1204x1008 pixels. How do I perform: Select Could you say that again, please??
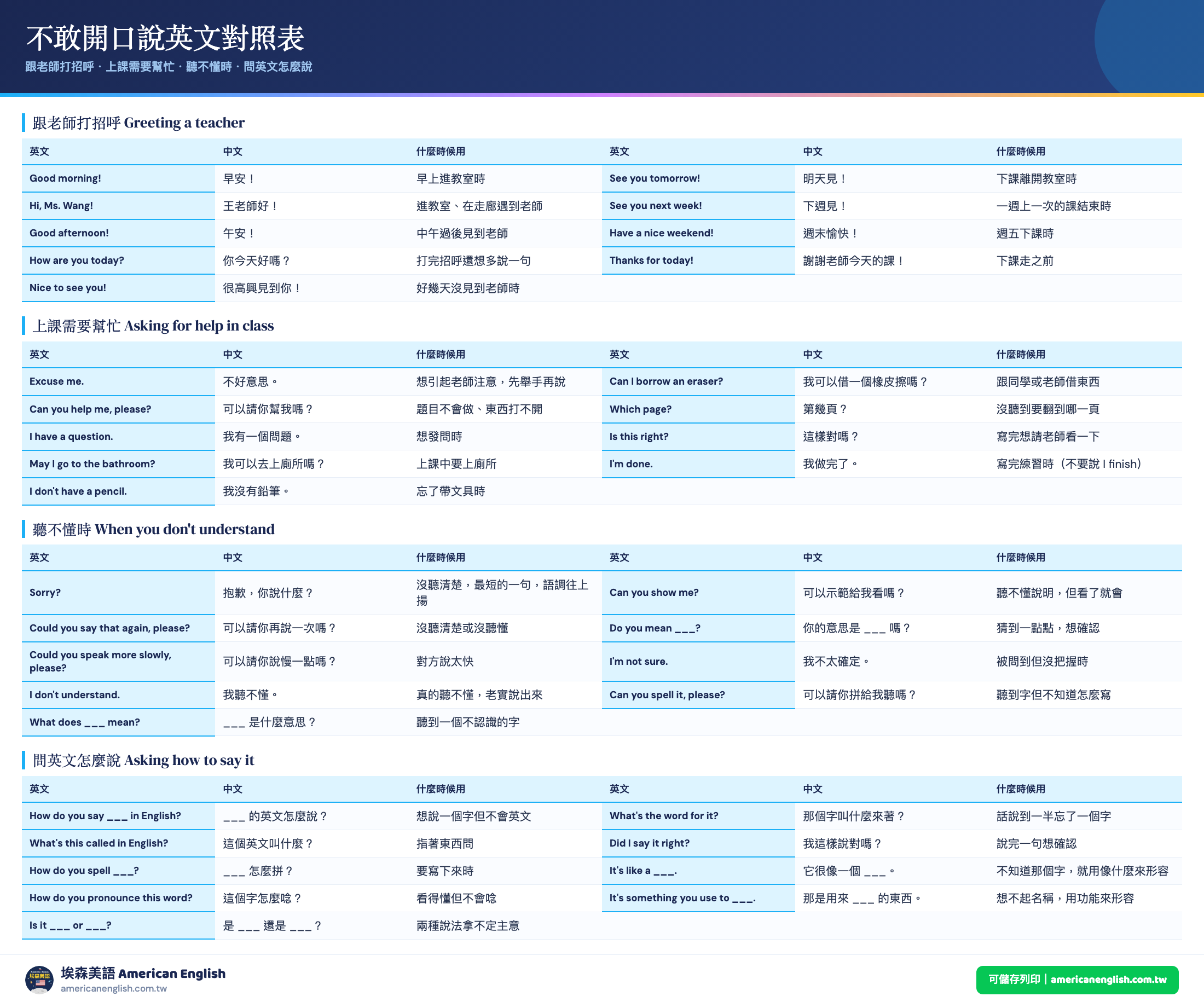click(x=109, y=628)
